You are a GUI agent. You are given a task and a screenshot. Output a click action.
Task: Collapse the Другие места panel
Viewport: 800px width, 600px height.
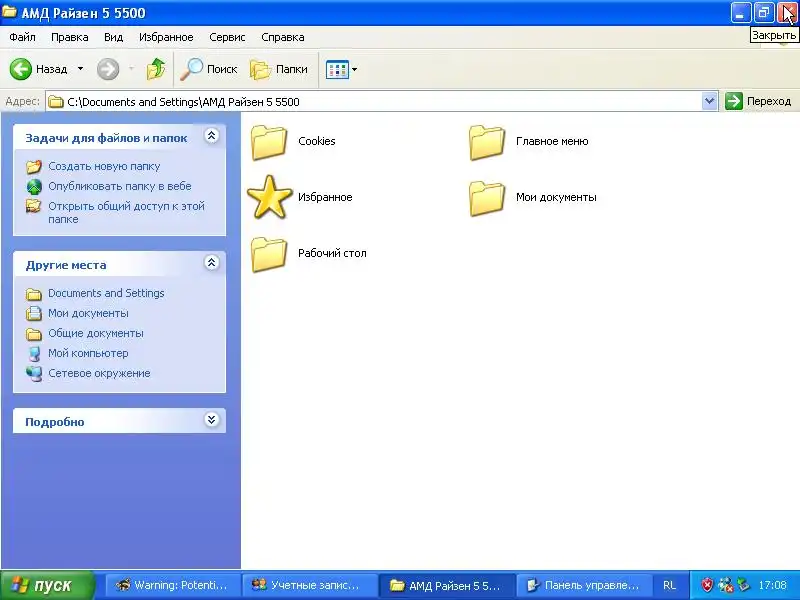tap(211, 263)
